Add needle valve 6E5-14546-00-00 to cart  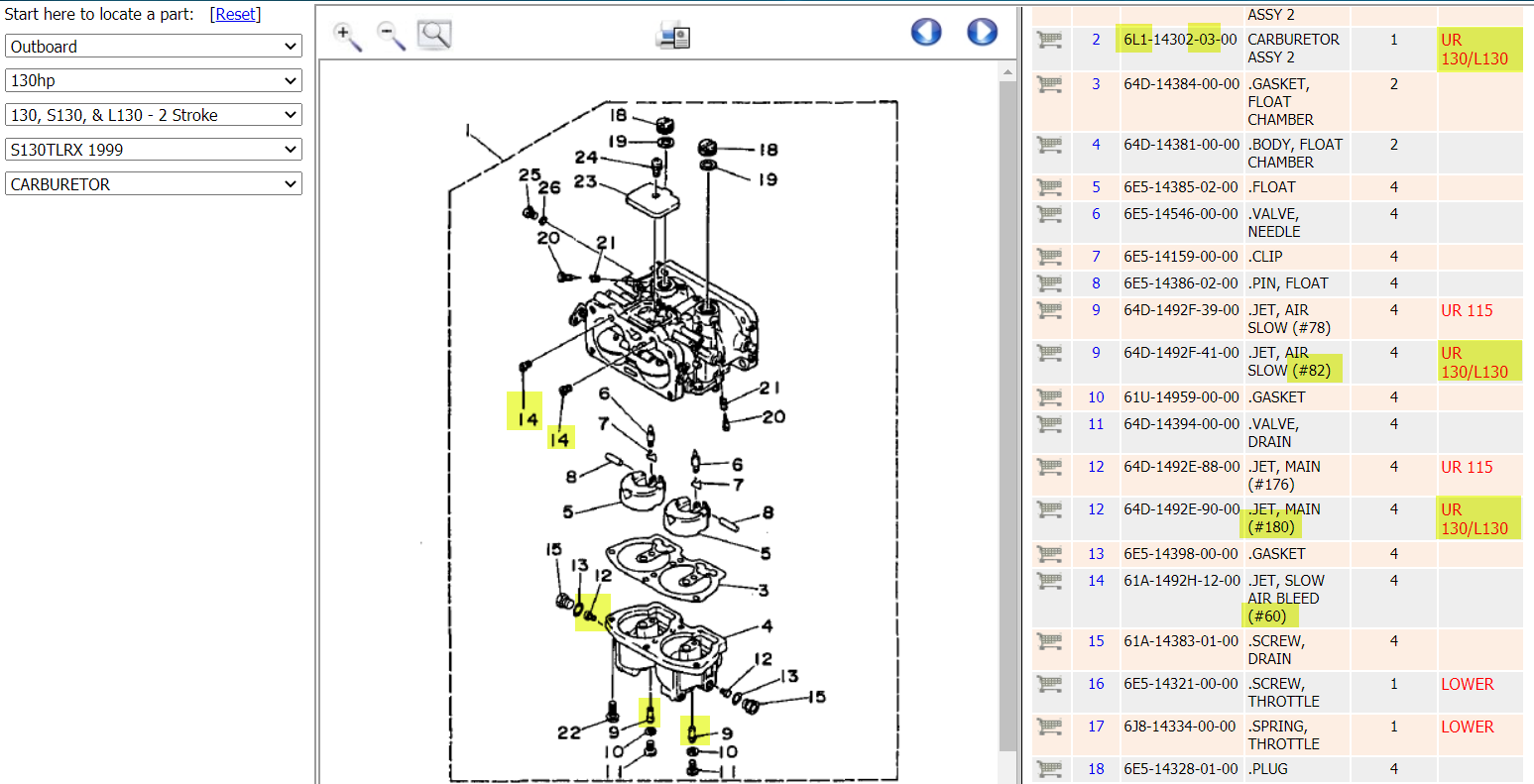(x=1049, y=213)
